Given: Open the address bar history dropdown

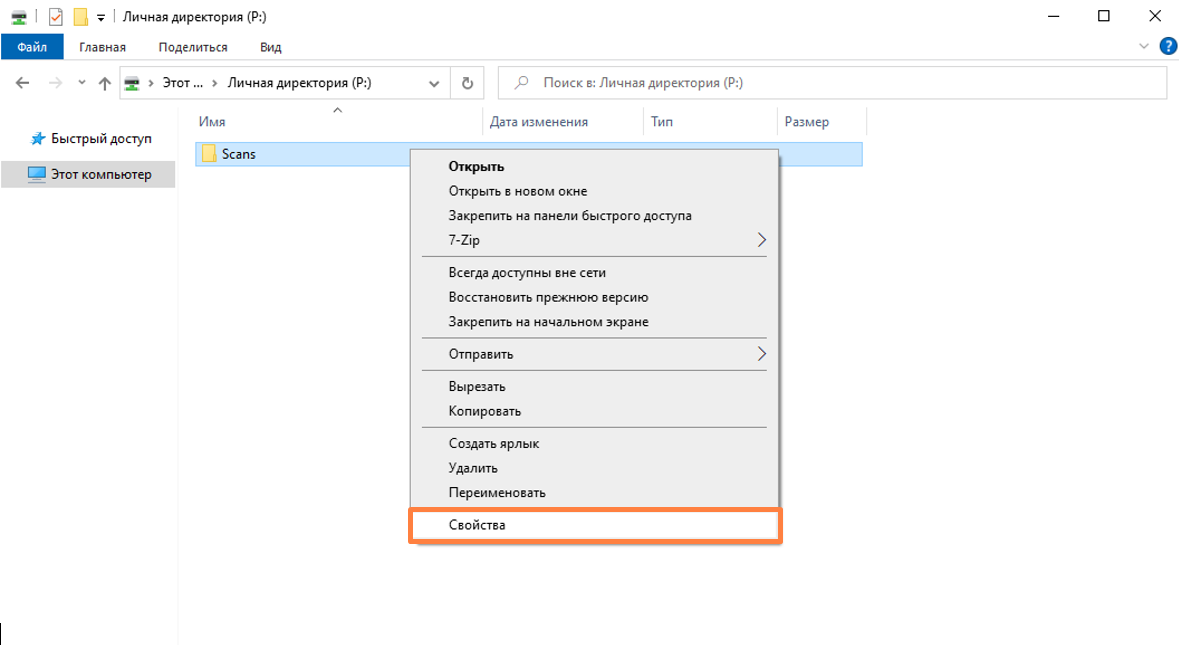Looking at the screenshot, I should 434,84.
